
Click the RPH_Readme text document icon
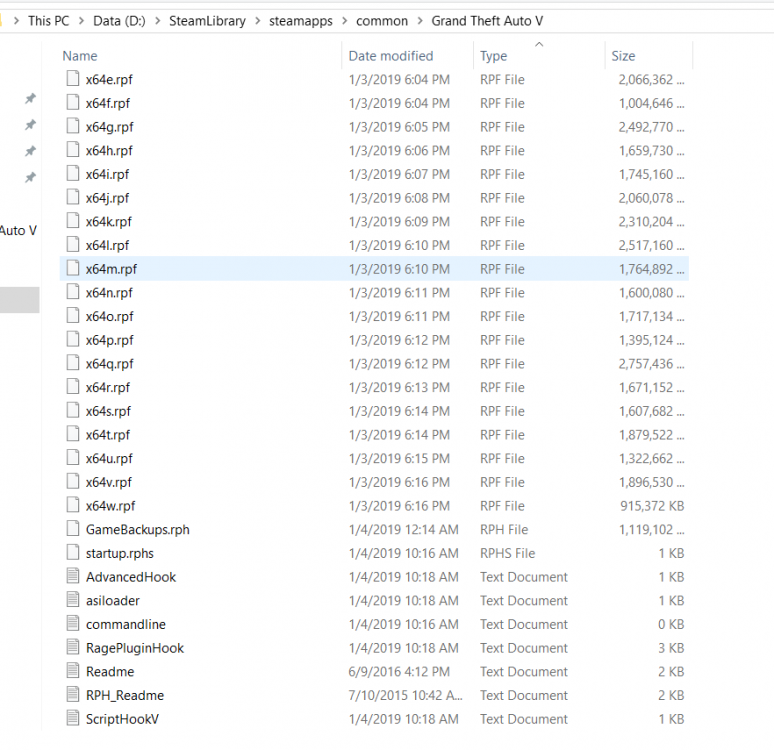[x=73, y=695]
